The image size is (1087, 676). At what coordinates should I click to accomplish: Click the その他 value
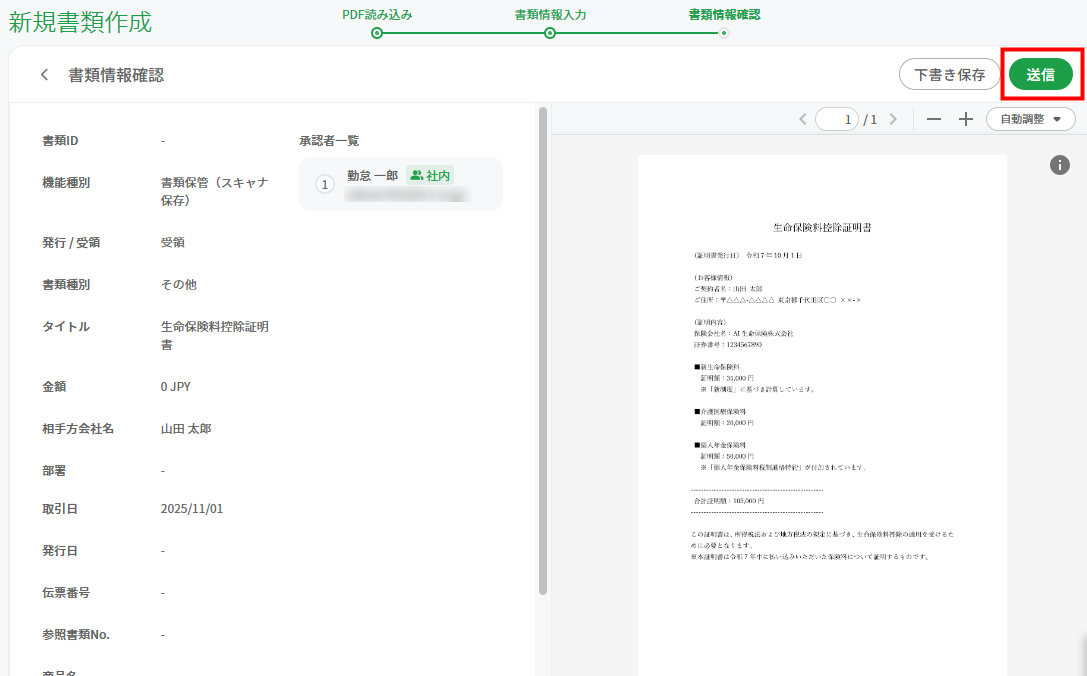179,284
